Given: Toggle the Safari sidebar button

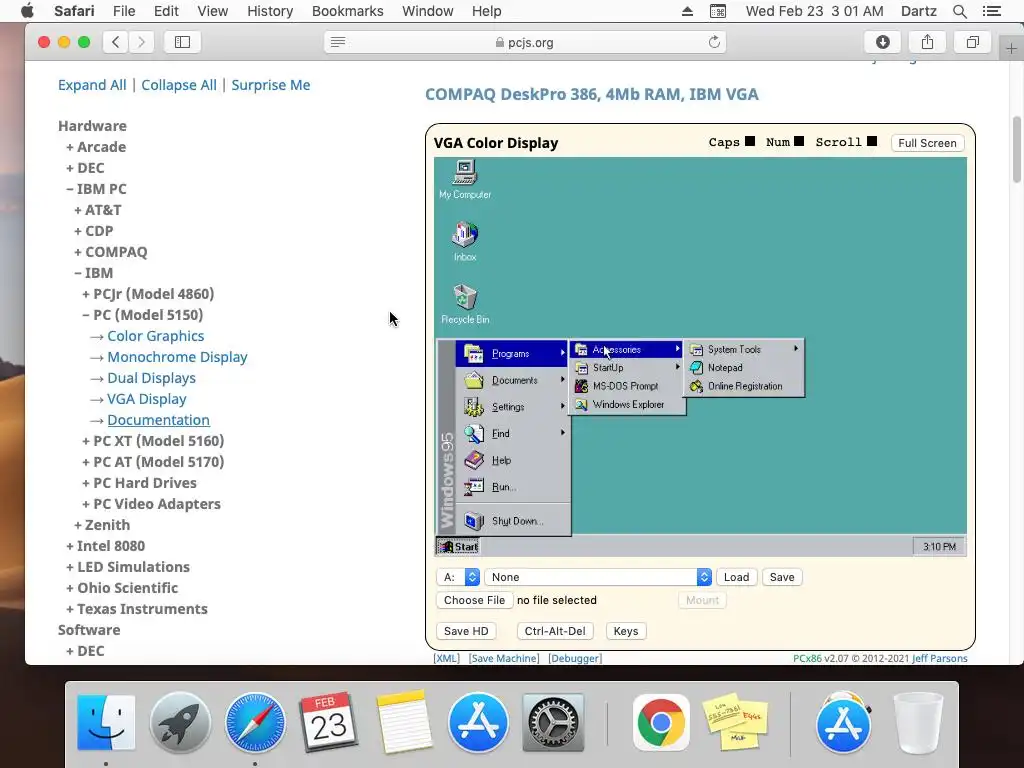Looking at the screenshot, I should [182, 42].
